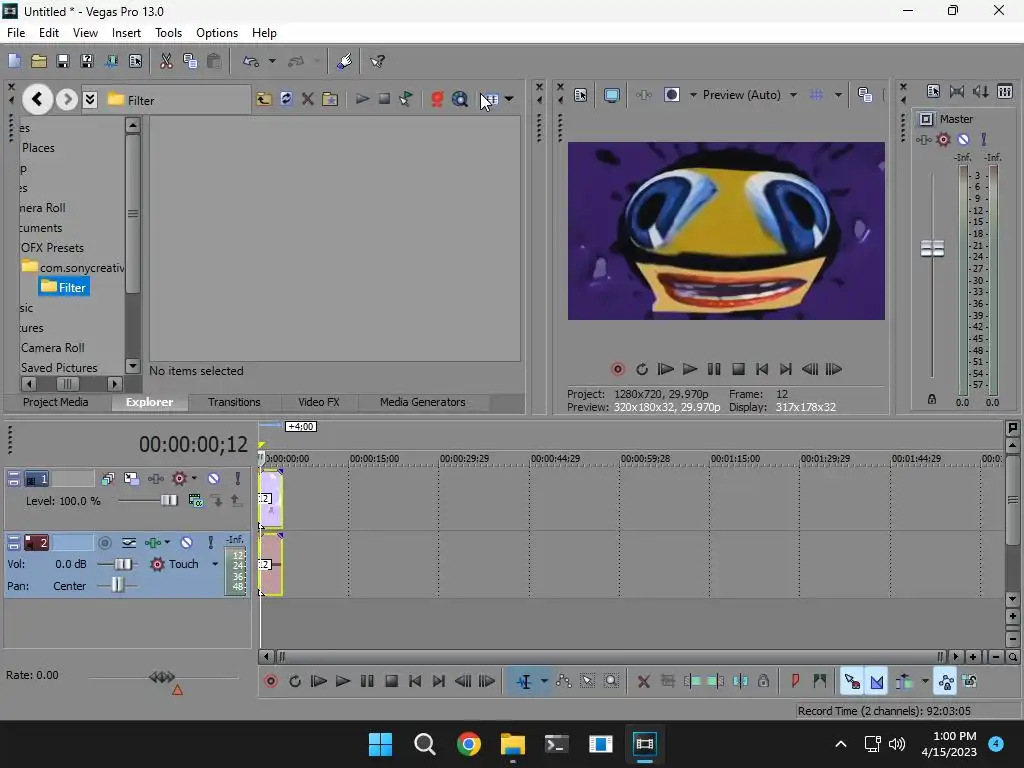Click the scroll-down arrow in folder tree
Image resolution: width=1024 pixels, height=768 pixels.
pyautogui.click(x=133, y=366)
